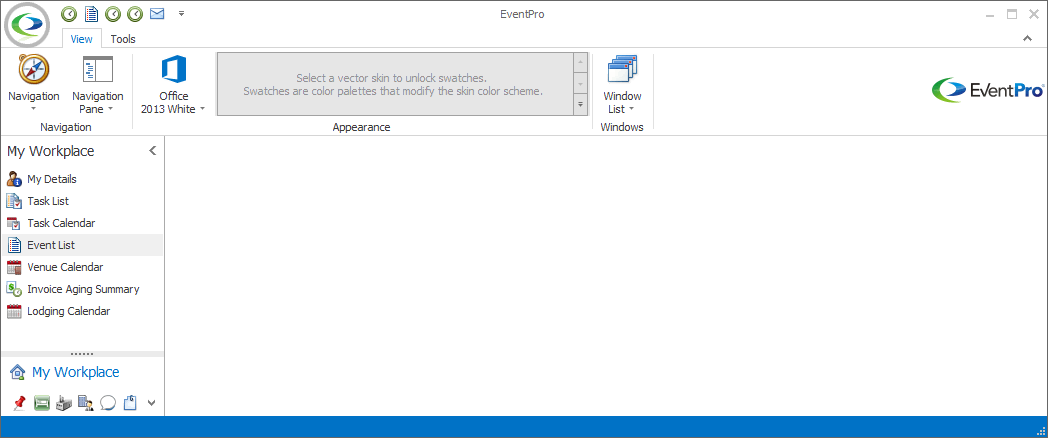Close the EventPro window

point(1034,14)
